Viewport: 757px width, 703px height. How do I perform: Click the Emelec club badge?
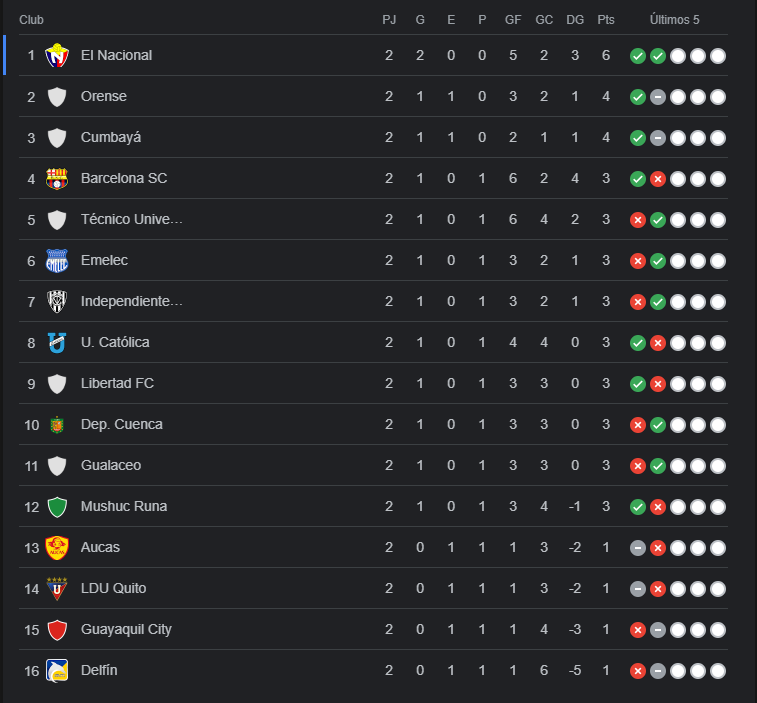click(57, 261)
